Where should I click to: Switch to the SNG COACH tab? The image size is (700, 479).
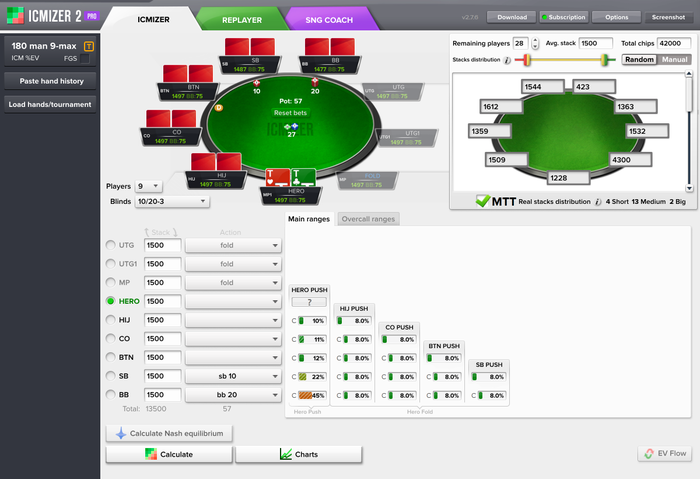click(x=329, y=20)
